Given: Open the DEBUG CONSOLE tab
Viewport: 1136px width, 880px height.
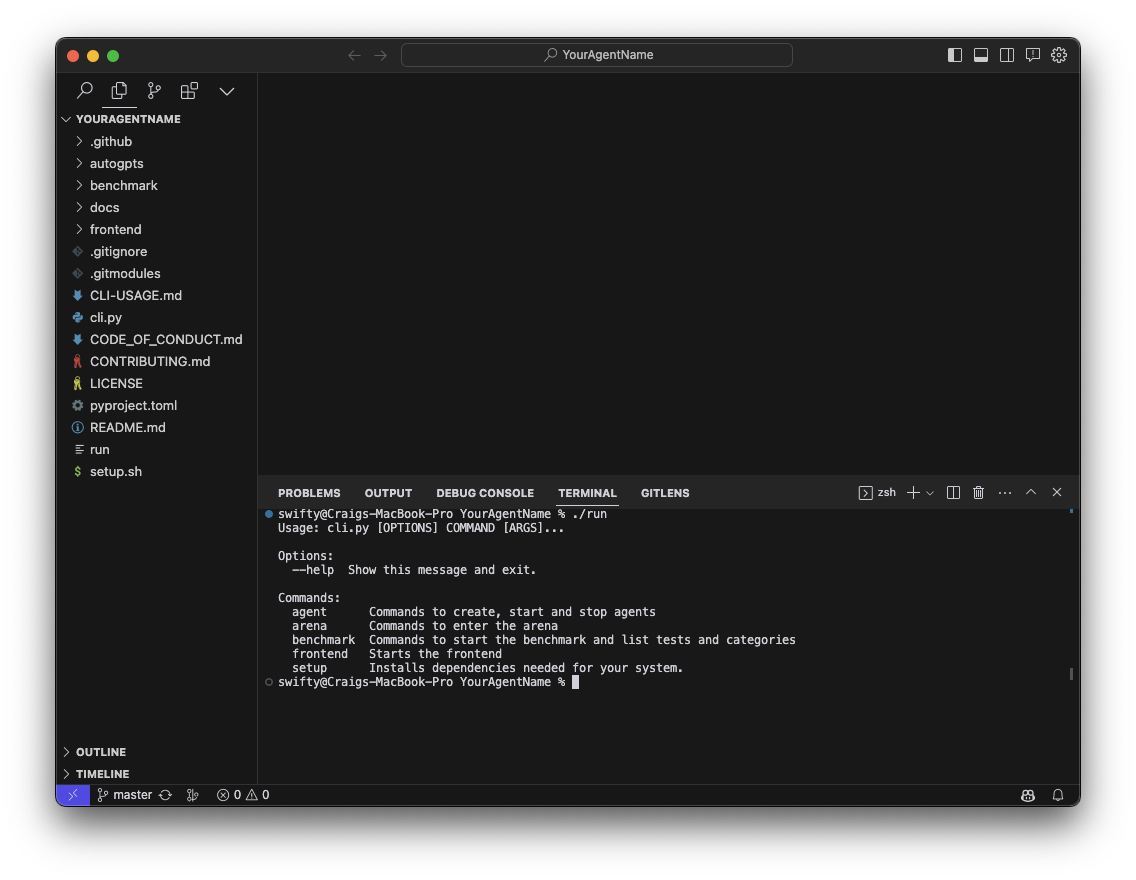Looking at the screenshot, I should (485, 492).
